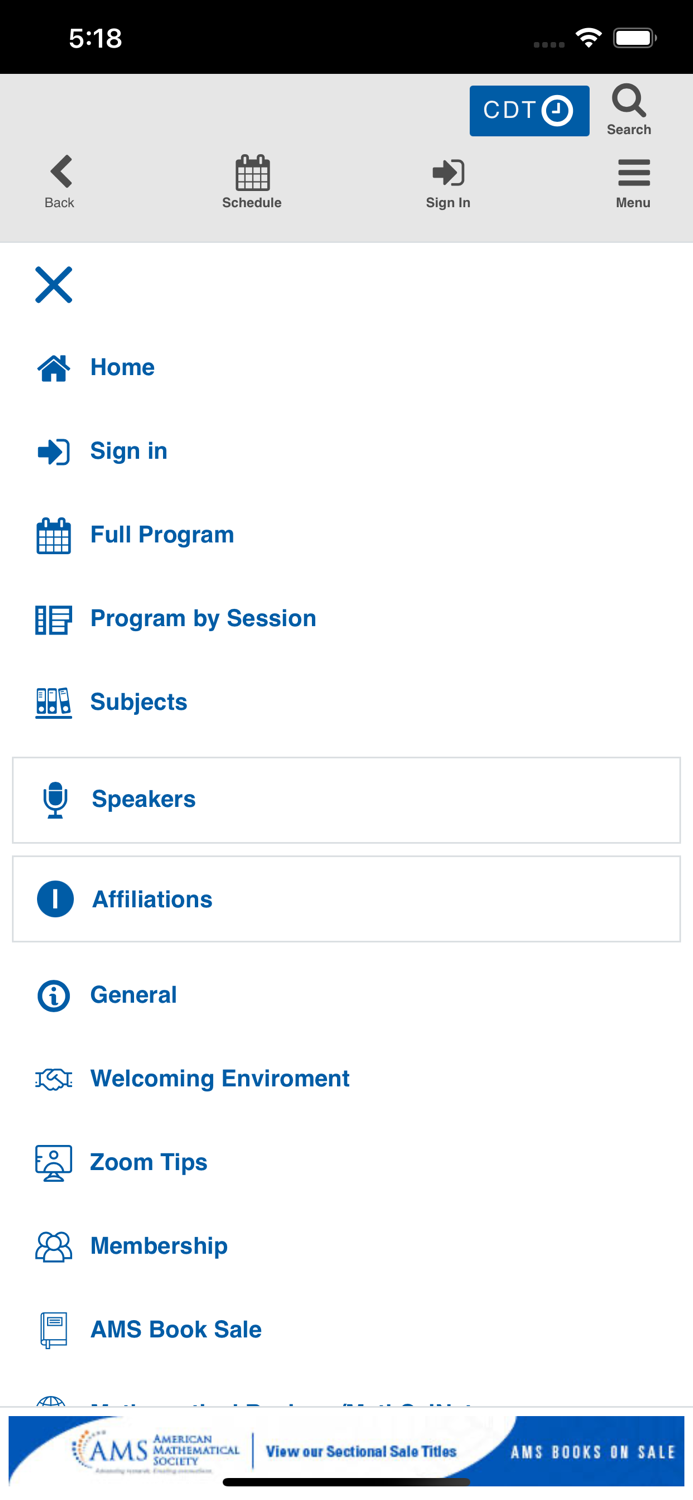This screenshot has height=1500, width=693.
Task: Select Home in the menu
Action: 122,367
